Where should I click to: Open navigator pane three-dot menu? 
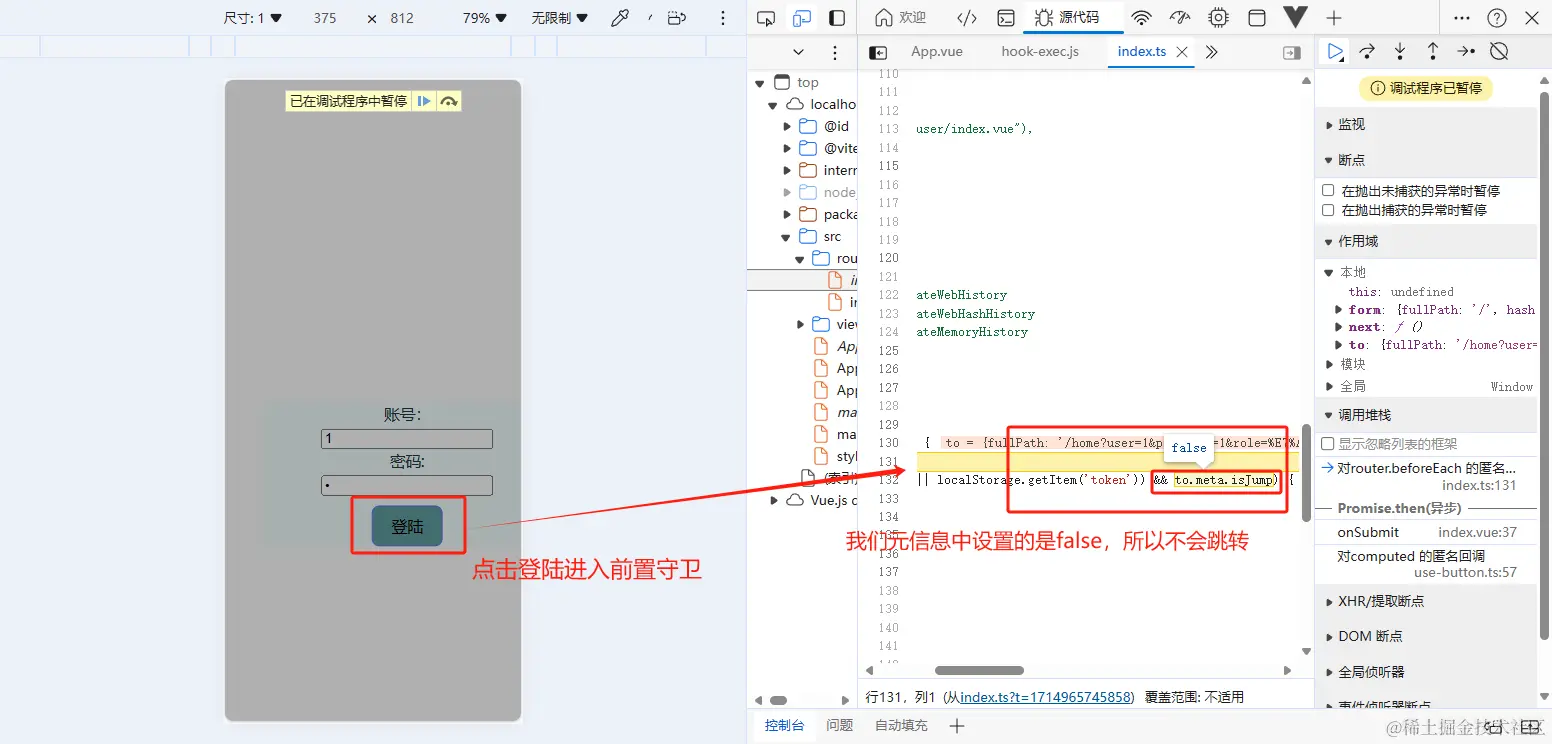[835, 53]
